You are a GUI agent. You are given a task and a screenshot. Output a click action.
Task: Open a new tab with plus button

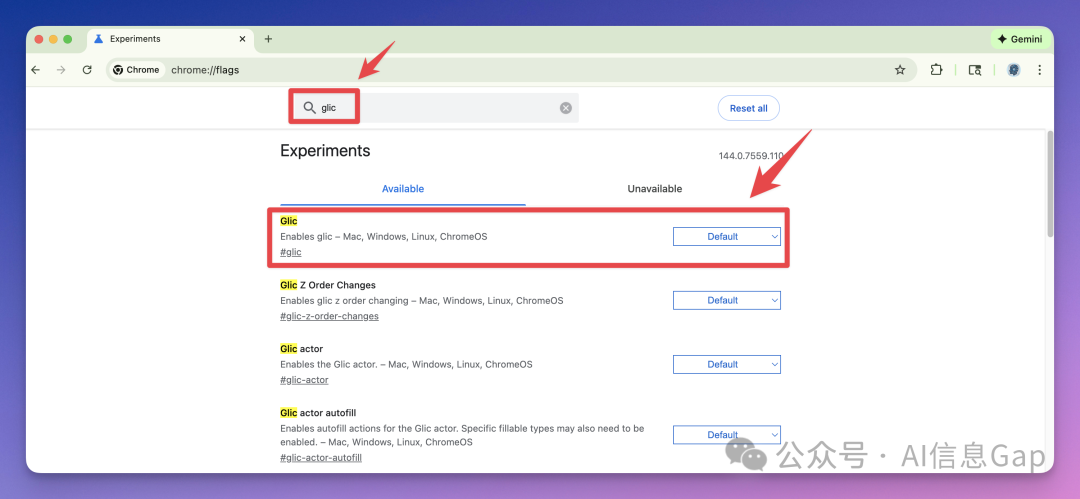click(x=268, y=39)
